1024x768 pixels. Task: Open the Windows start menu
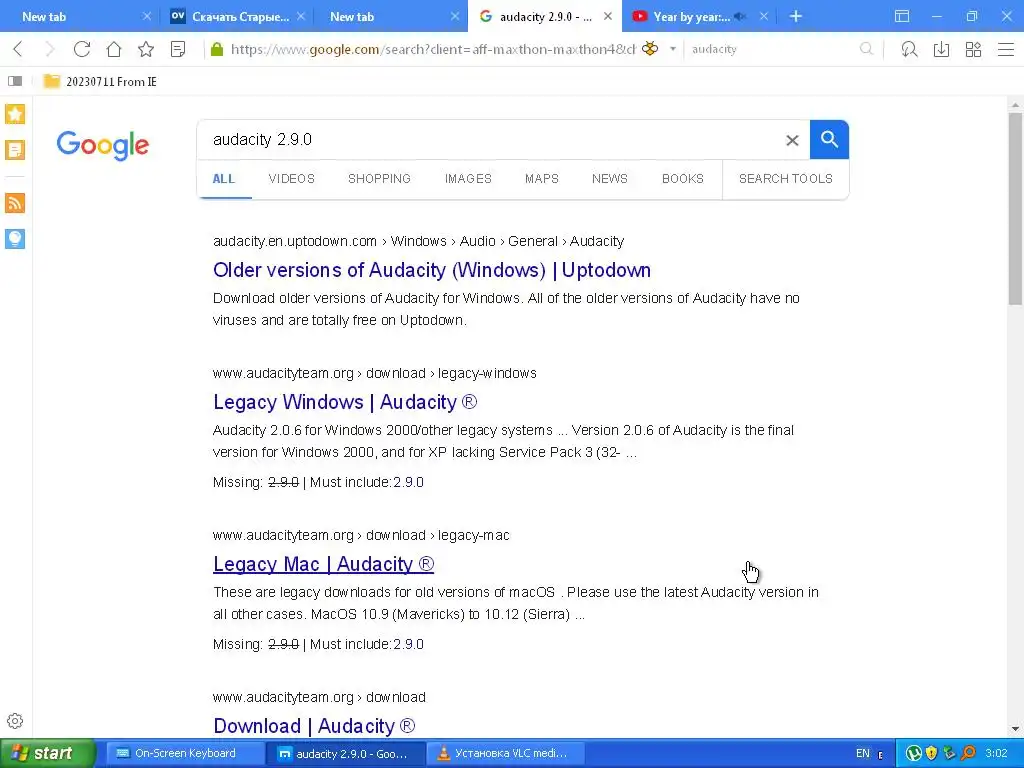[48, 753]
